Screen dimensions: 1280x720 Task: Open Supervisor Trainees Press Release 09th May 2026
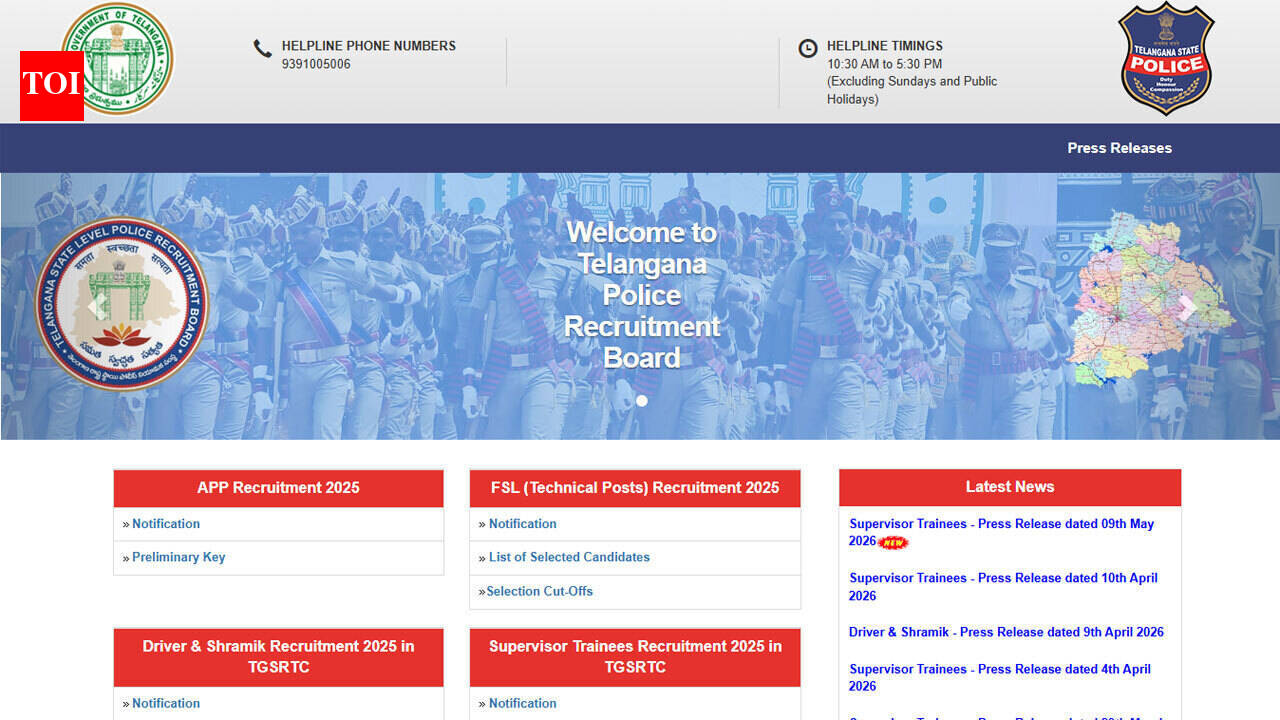pyautogui.click(x=1002, y=532)
